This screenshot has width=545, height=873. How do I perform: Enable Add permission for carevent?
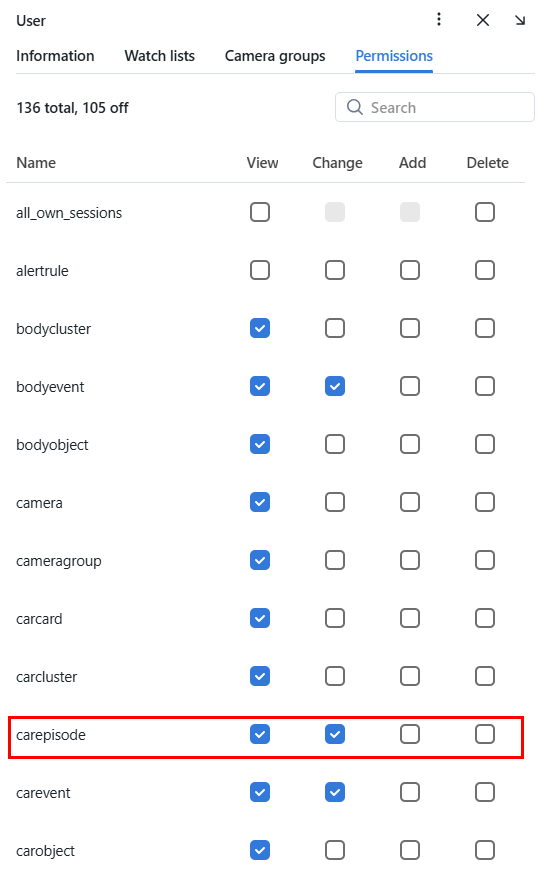pos(410,792)
